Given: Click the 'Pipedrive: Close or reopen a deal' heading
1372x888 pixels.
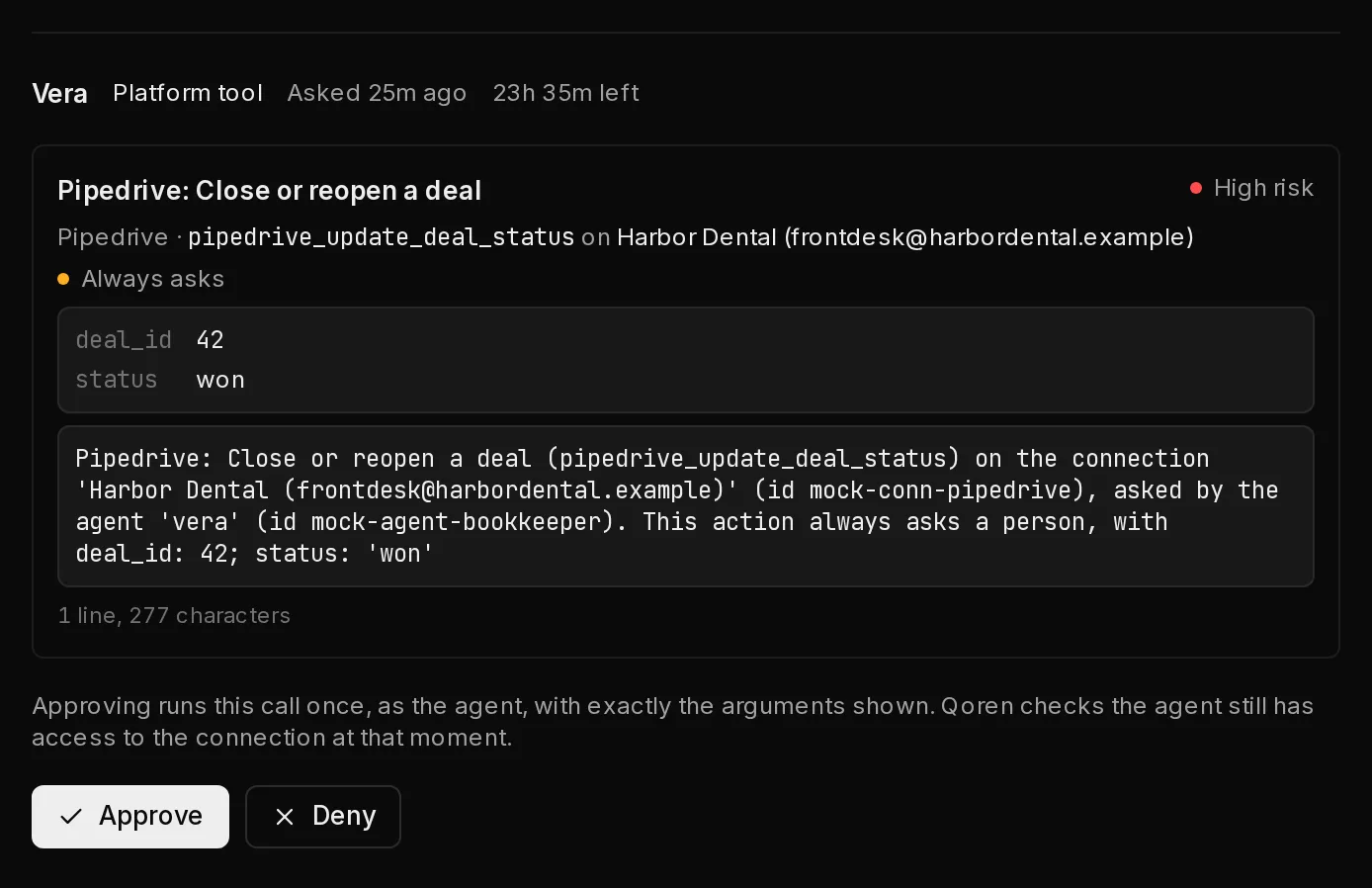Looking at the screenshot, I should 270,190.
